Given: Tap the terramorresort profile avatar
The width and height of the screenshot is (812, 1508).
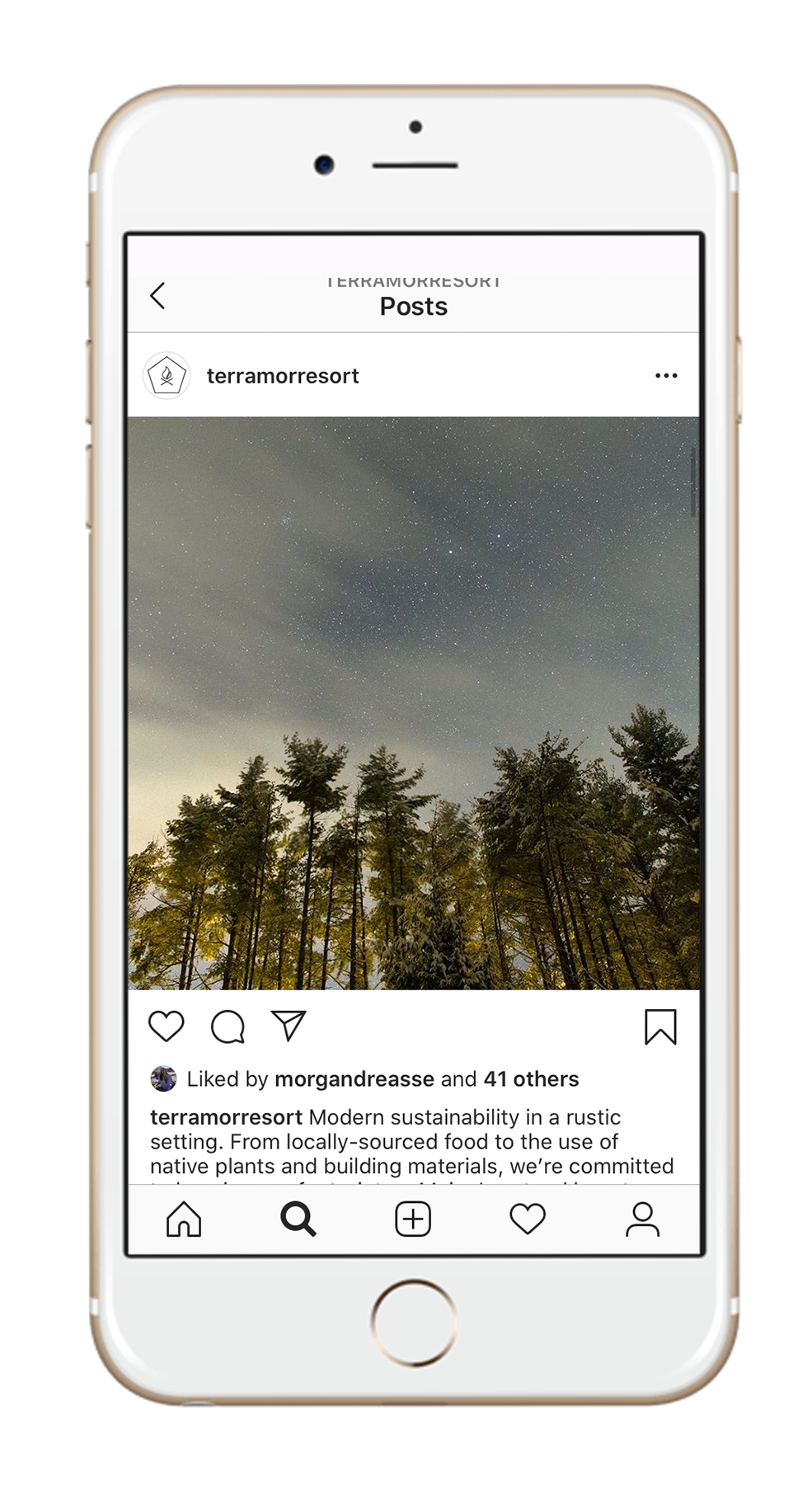Looking at the screenshot, I should click(167, 376).
